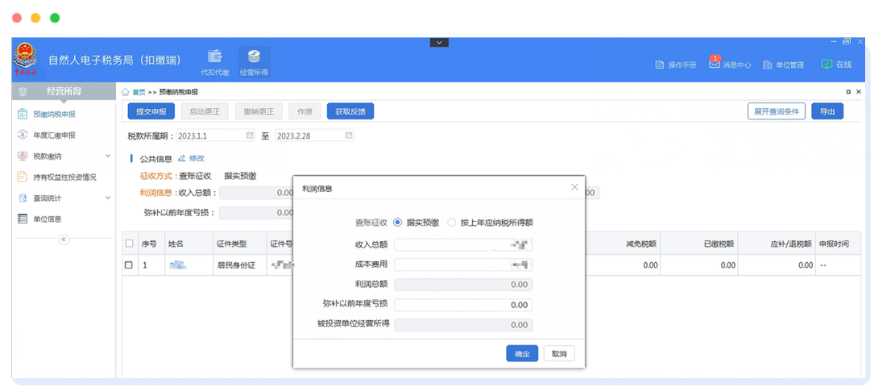
Task: Click the 提交申报 button
Action: click(151, 112)
